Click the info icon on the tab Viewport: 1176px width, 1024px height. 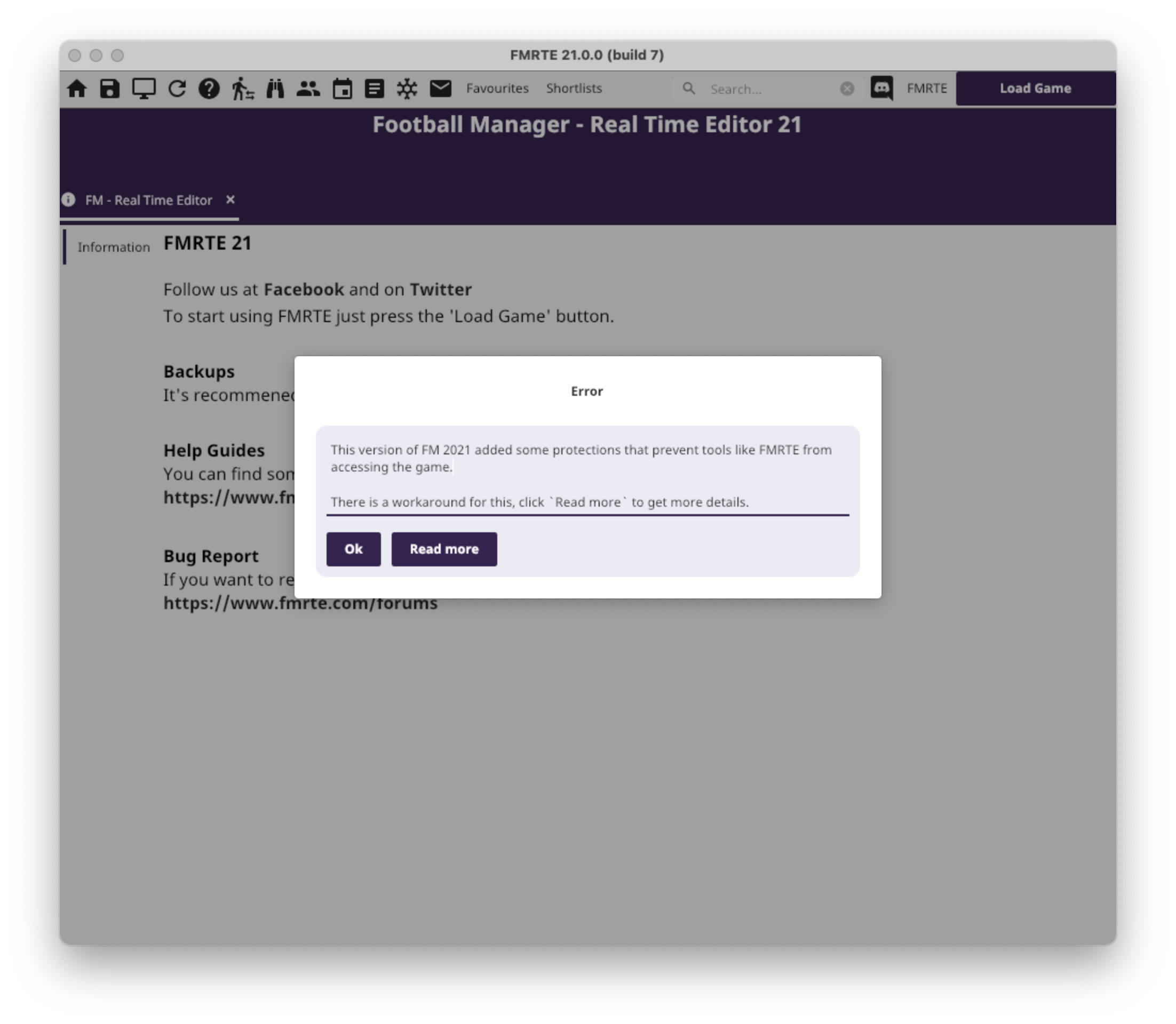point(68,200)
